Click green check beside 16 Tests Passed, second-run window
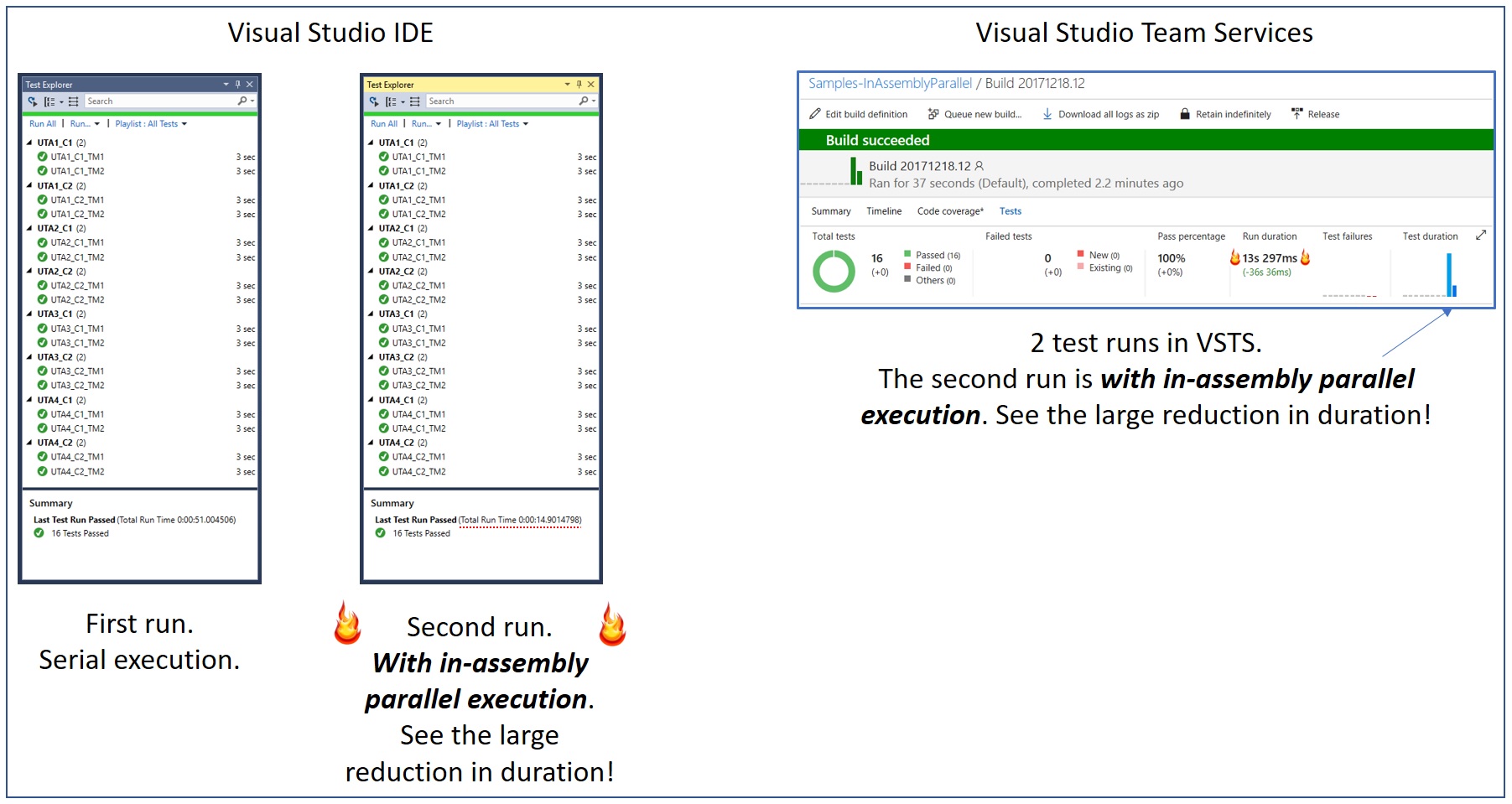 click(x=380, y=533)
